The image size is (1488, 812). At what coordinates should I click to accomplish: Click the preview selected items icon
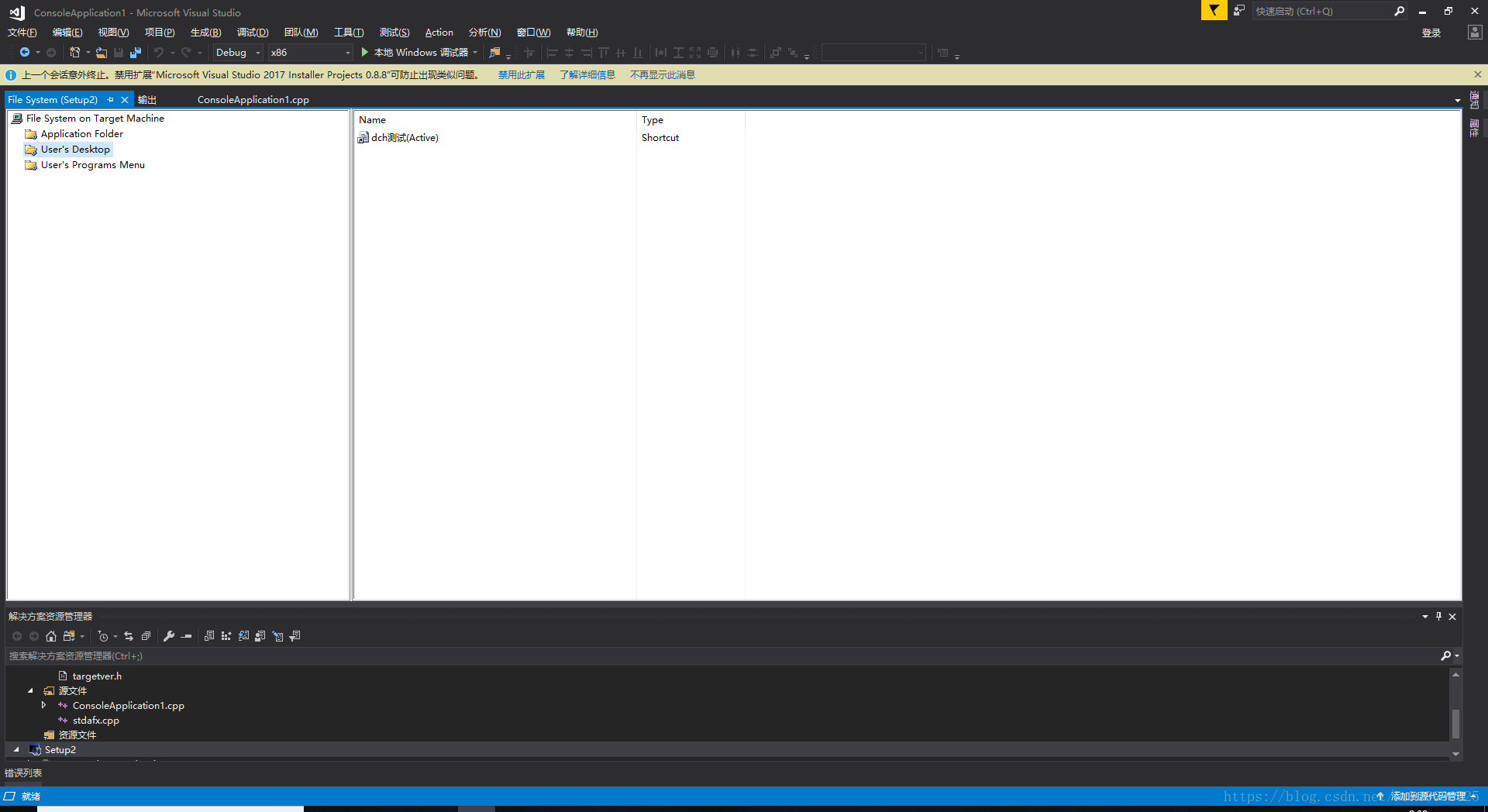pyautogui.click(x=187, y=636)
